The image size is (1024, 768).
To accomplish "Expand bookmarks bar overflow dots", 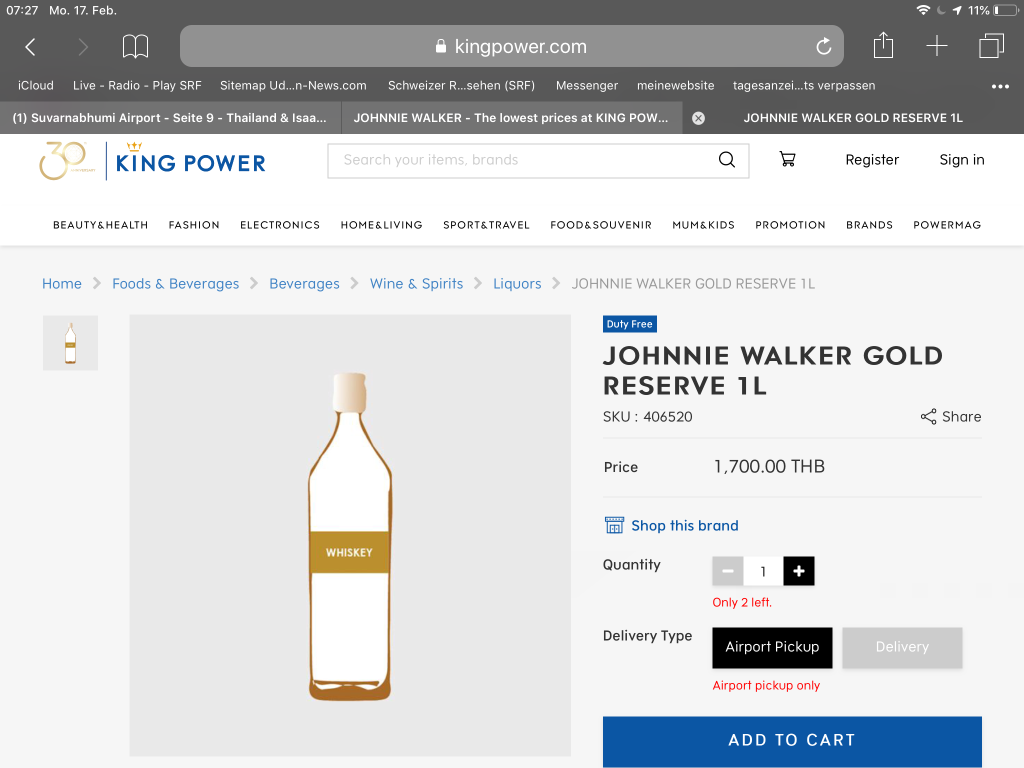I will click(x=1000, y=86).
